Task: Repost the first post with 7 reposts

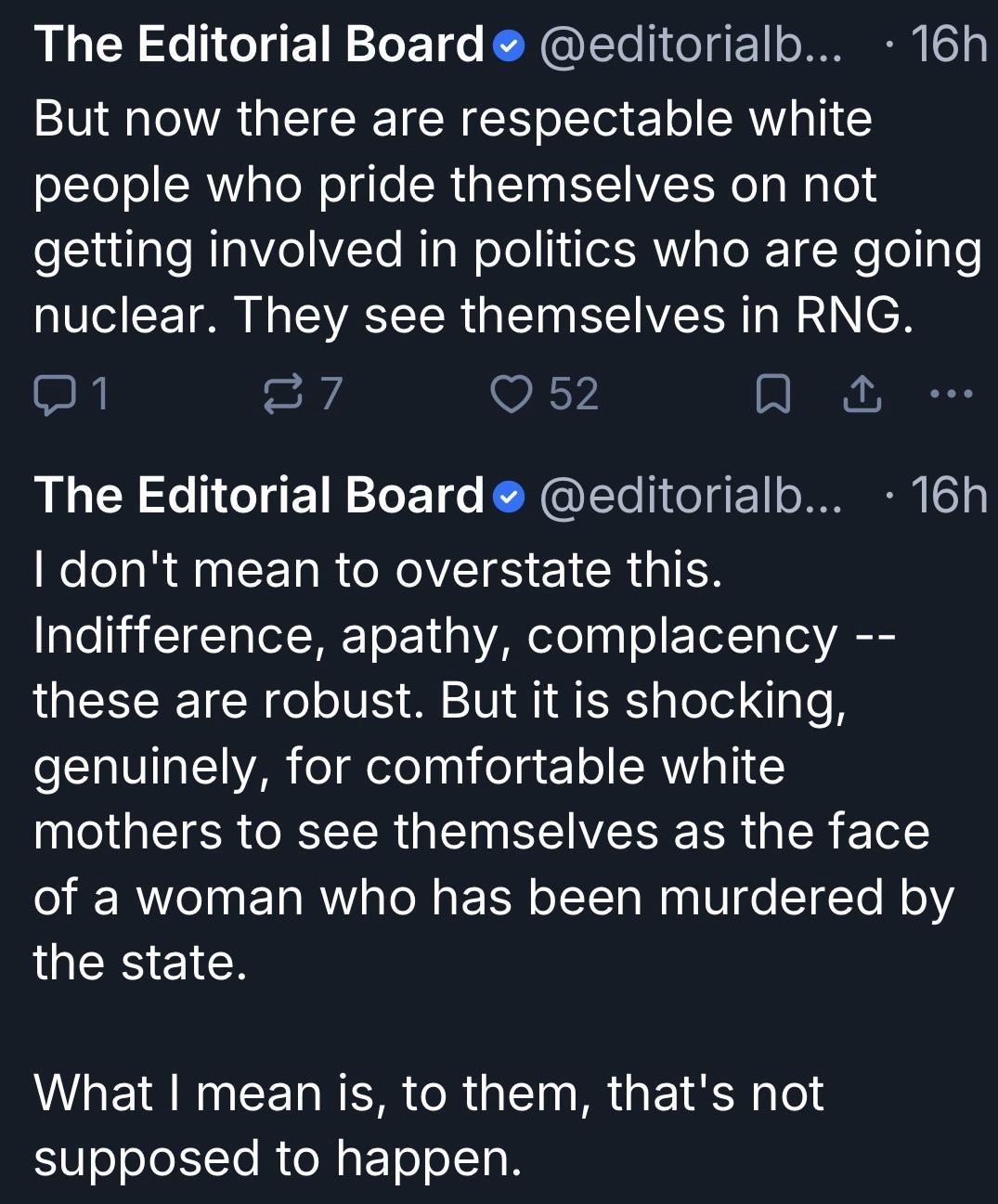Action: pyautogui.click(x=282, y=395)
